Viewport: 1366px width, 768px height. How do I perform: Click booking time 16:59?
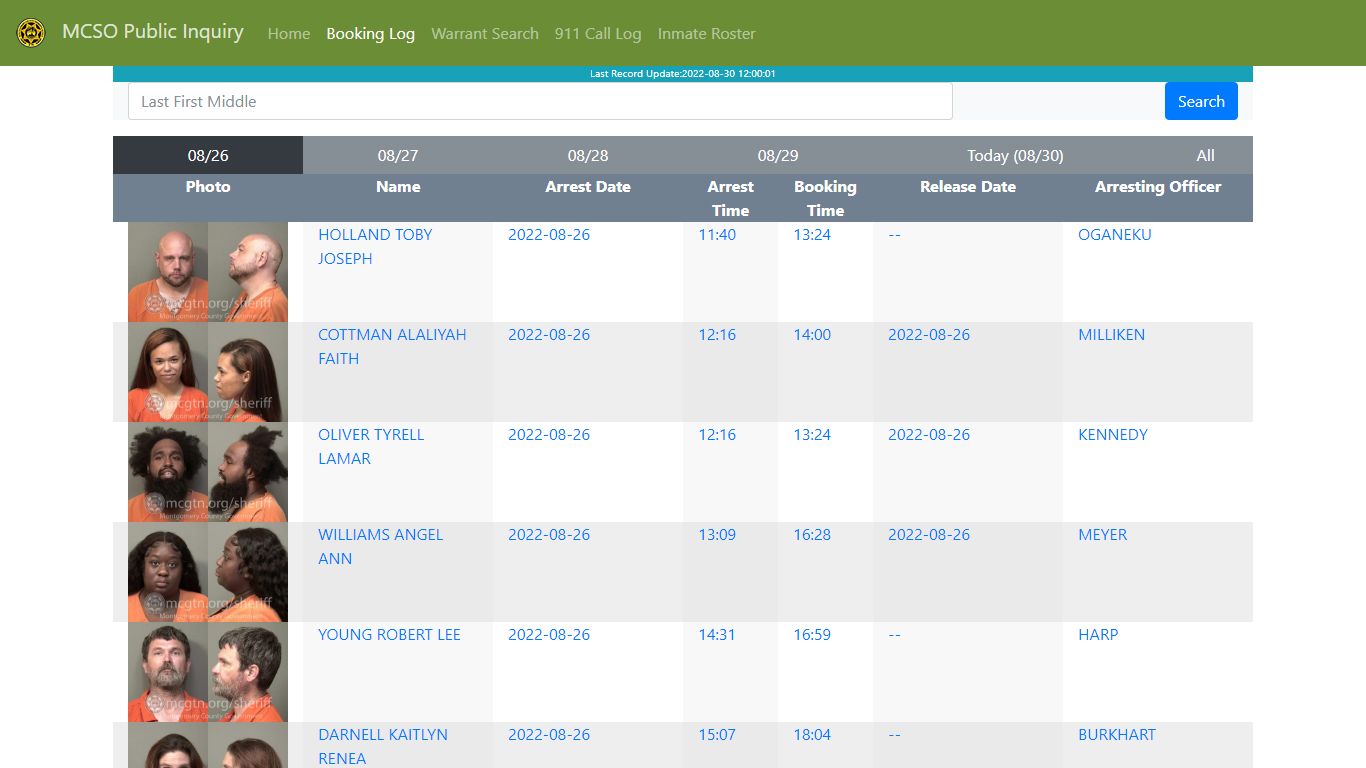tap(812, 634)
